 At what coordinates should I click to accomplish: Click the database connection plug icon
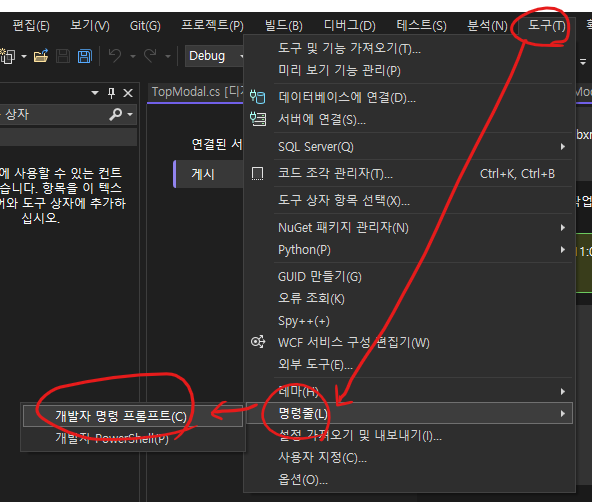pos(257,97)
